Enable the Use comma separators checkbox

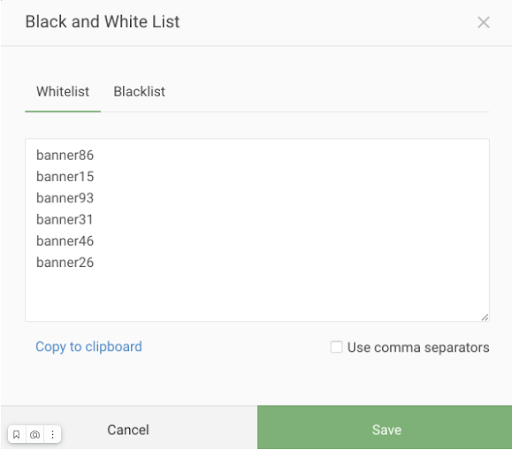[x=336, y=347]
